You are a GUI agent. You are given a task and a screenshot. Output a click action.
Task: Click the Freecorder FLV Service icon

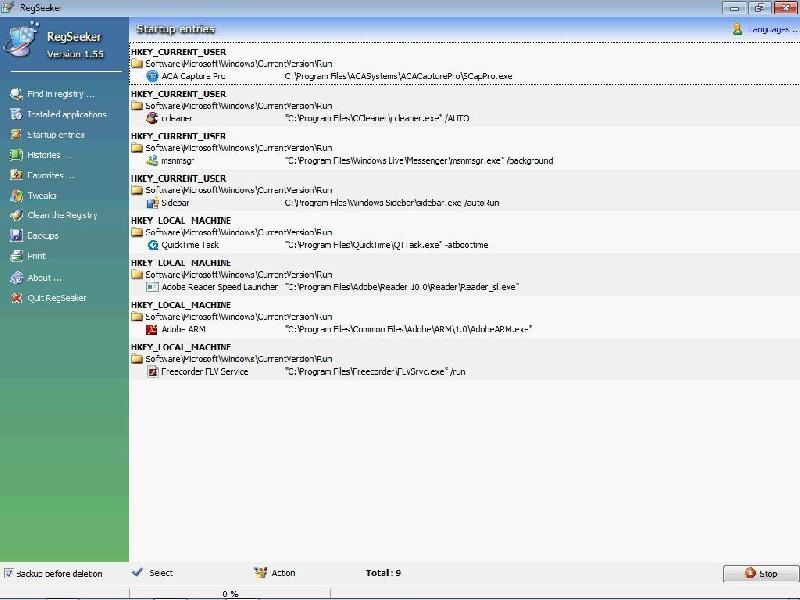pyautogui.click(x=152, y=371)
